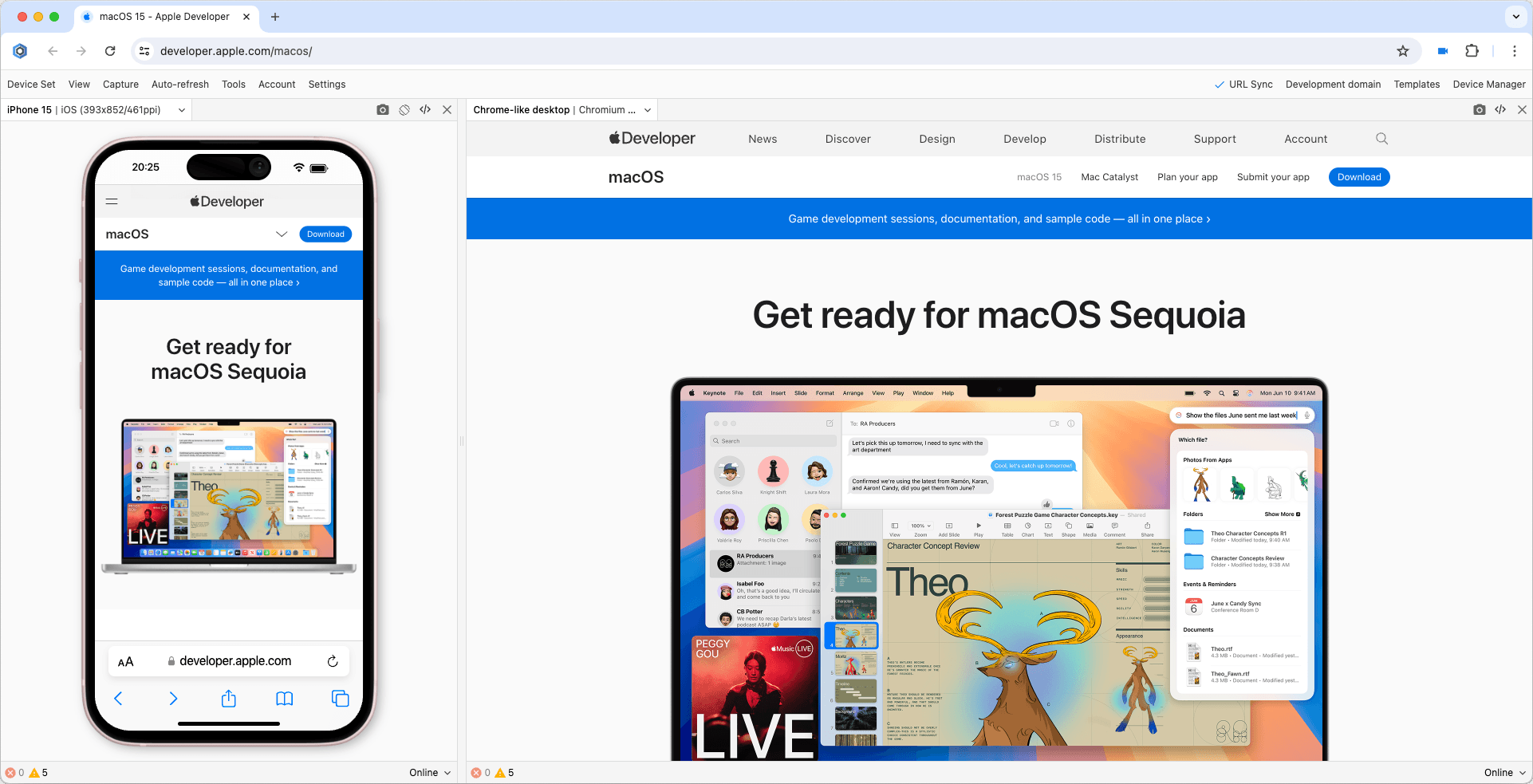Open the iPhone 15 device selector dropdown

(x=180, y=109)
